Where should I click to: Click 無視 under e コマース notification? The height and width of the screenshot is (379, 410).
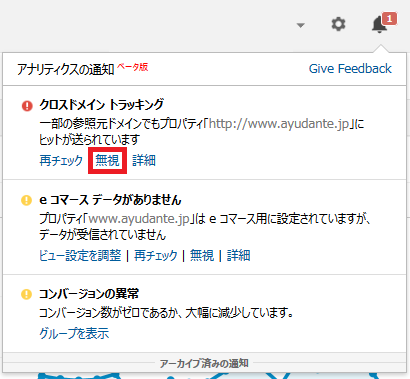[x=202, y=255]
